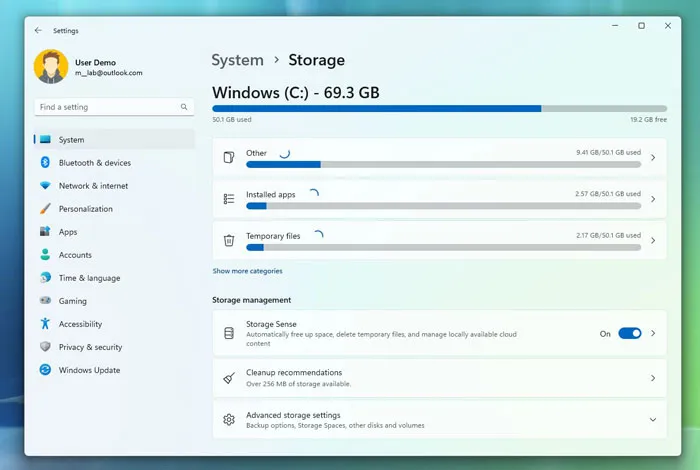Click the Network Wi-Fi icon in sidebar

[x=45, y=185]
